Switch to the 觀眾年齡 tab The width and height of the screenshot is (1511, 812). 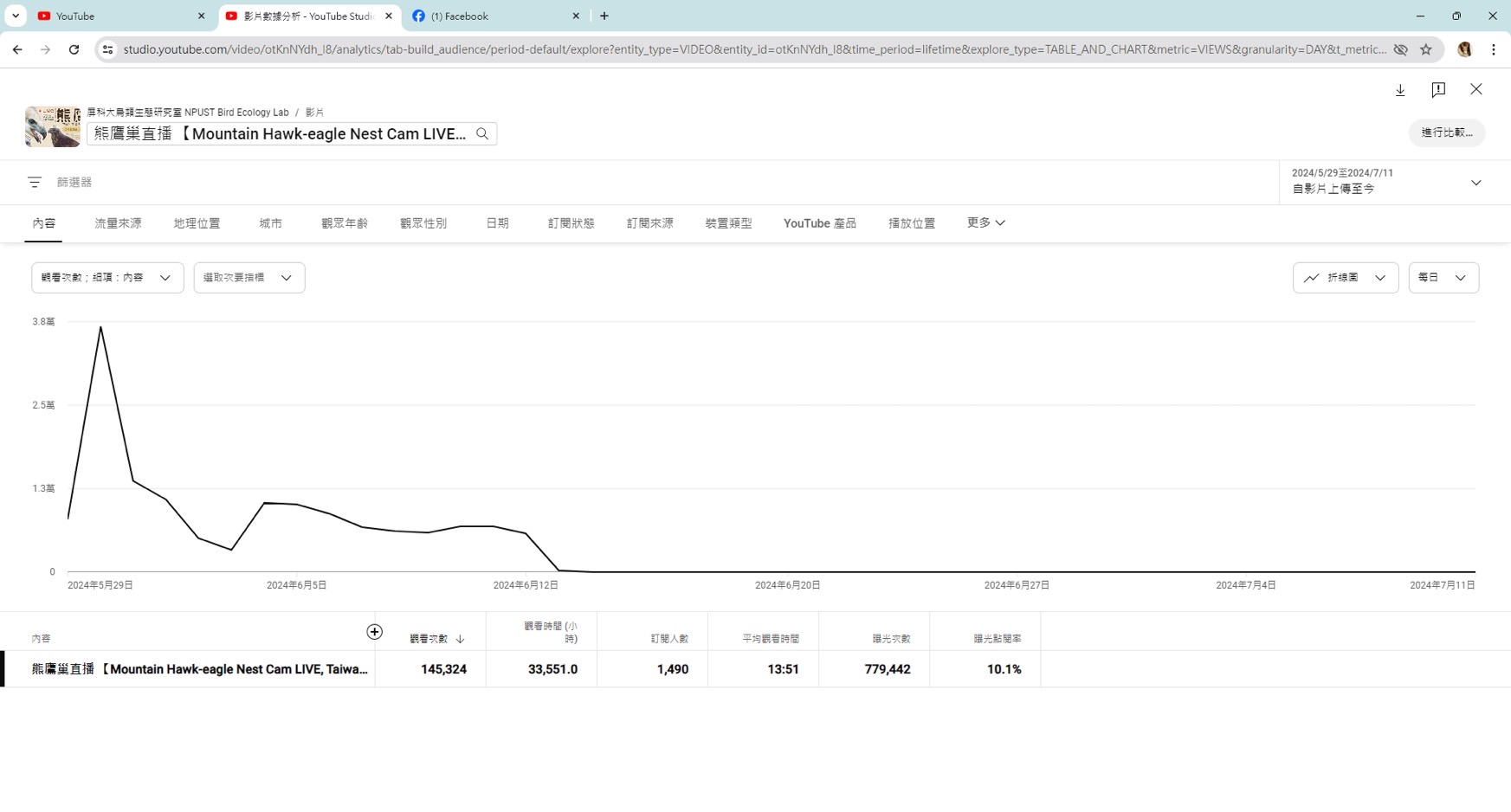[x=344, y=223]
